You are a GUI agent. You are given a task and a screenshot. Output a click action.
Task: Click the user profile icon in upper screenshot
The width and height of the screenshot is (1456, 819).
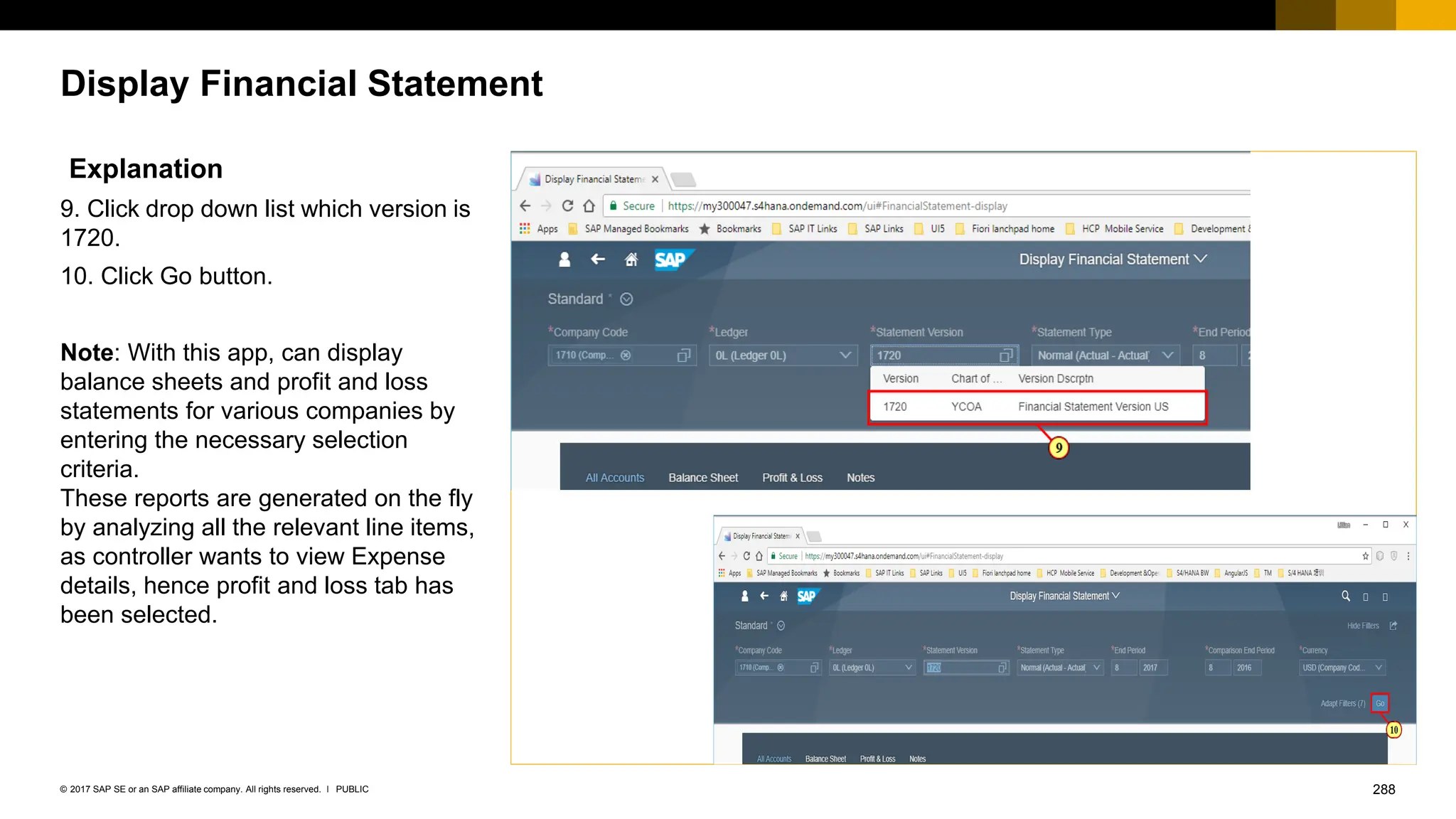[x=564, y=259]
